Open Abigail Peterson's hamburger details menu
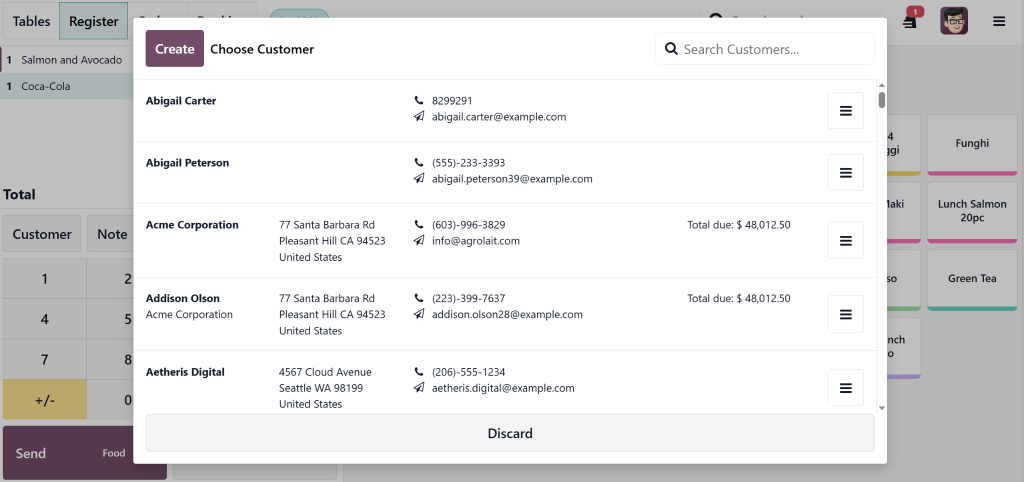 tap(845, 172)
